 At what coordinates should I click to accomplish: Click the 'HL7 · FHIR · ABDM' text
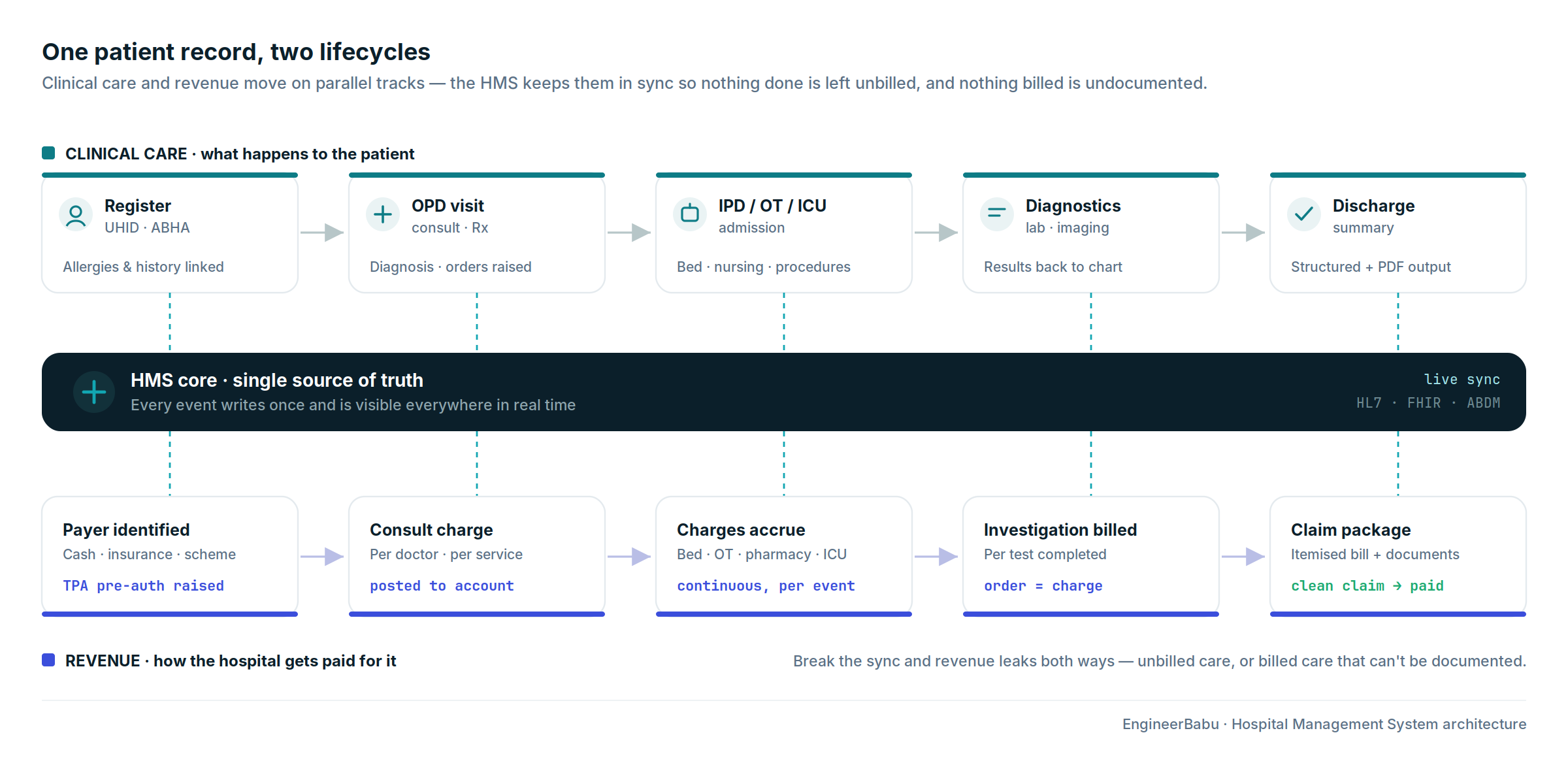1428,403
